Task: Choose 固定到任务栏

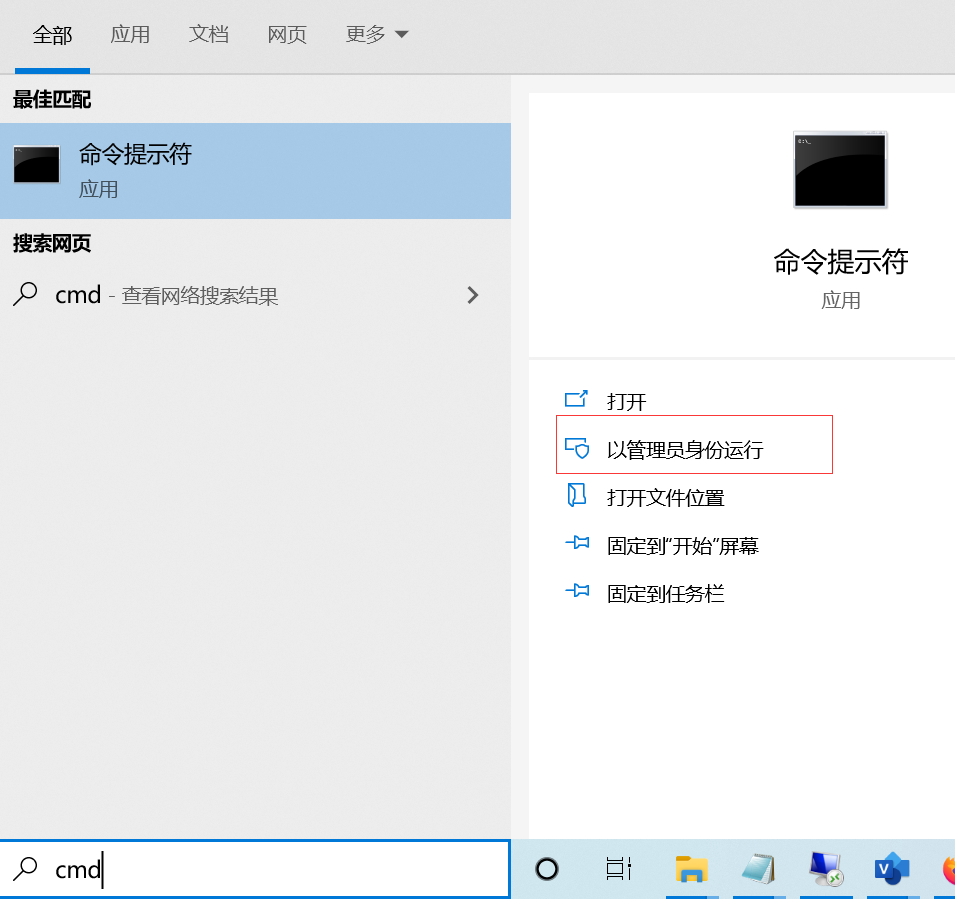Action: 666,594
